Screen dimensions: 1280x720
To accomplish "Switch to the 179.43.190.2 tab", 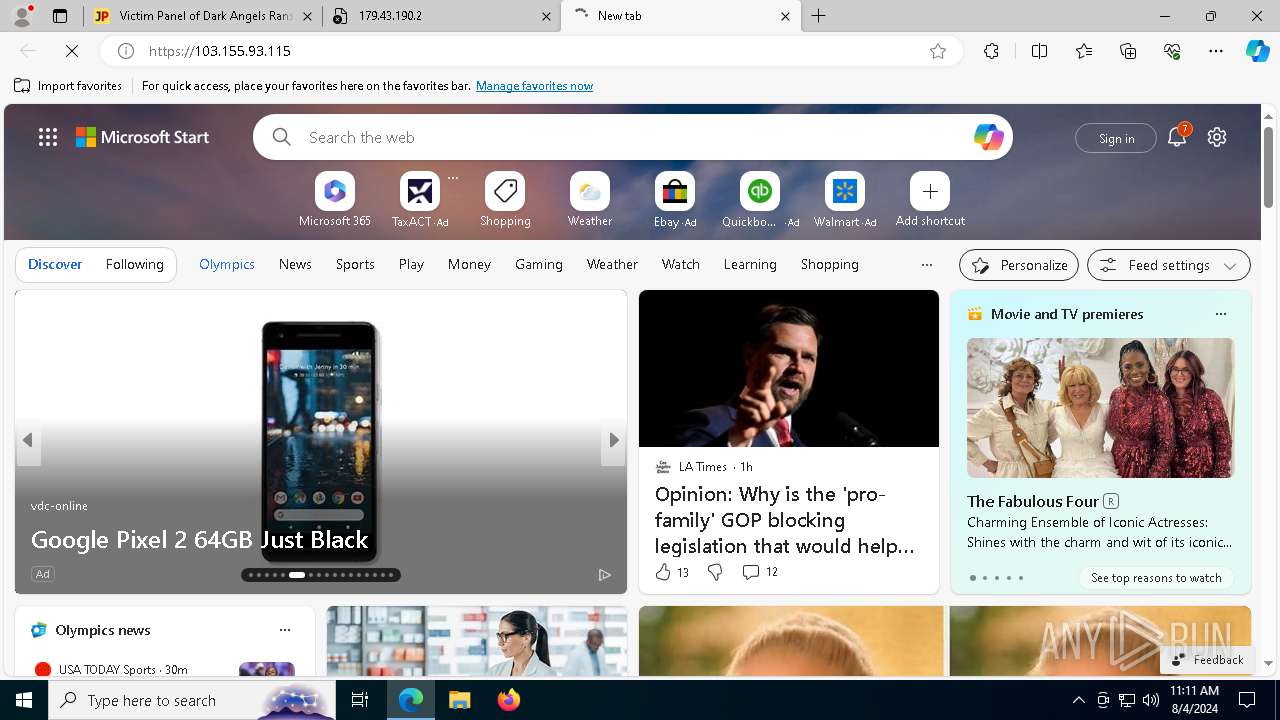I will [440, 16].
